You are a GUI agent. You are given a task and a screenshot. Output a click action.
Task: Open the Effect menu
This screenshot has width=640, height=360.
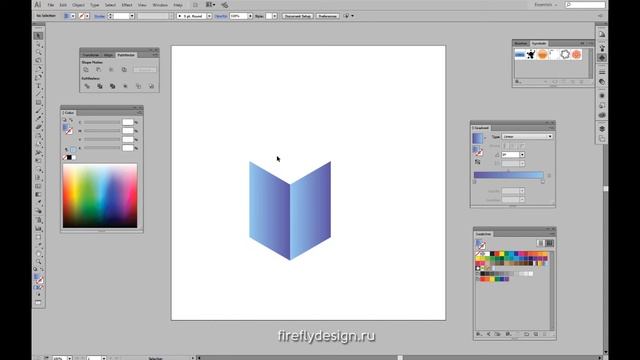(x=127, y=5)
